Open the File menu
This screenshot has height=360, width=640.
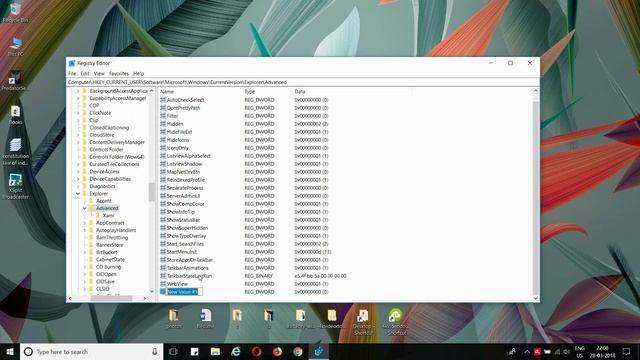click(x=72, y=73)
